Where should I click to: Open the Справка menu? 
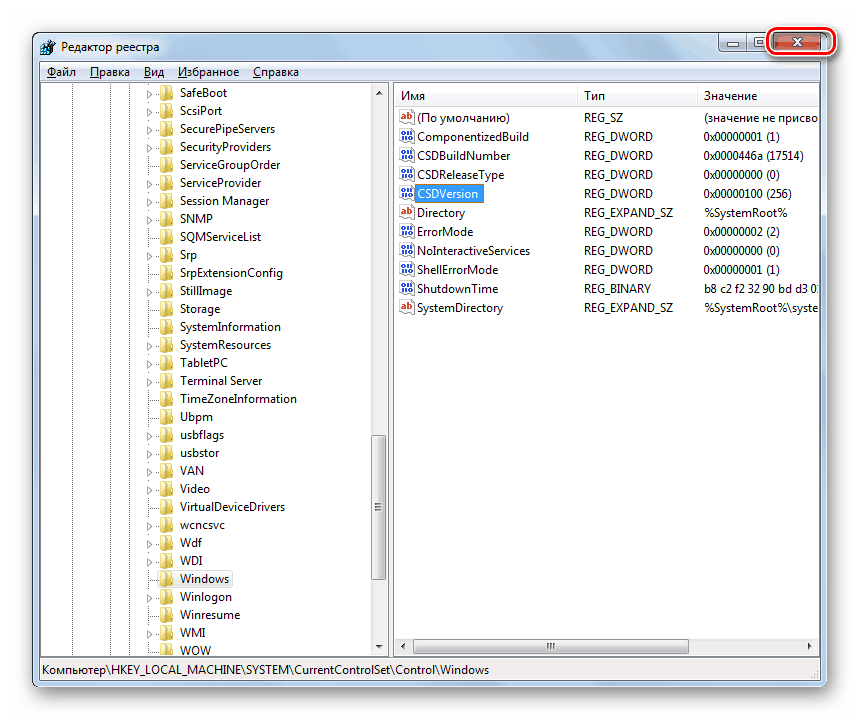pos(276,72)
